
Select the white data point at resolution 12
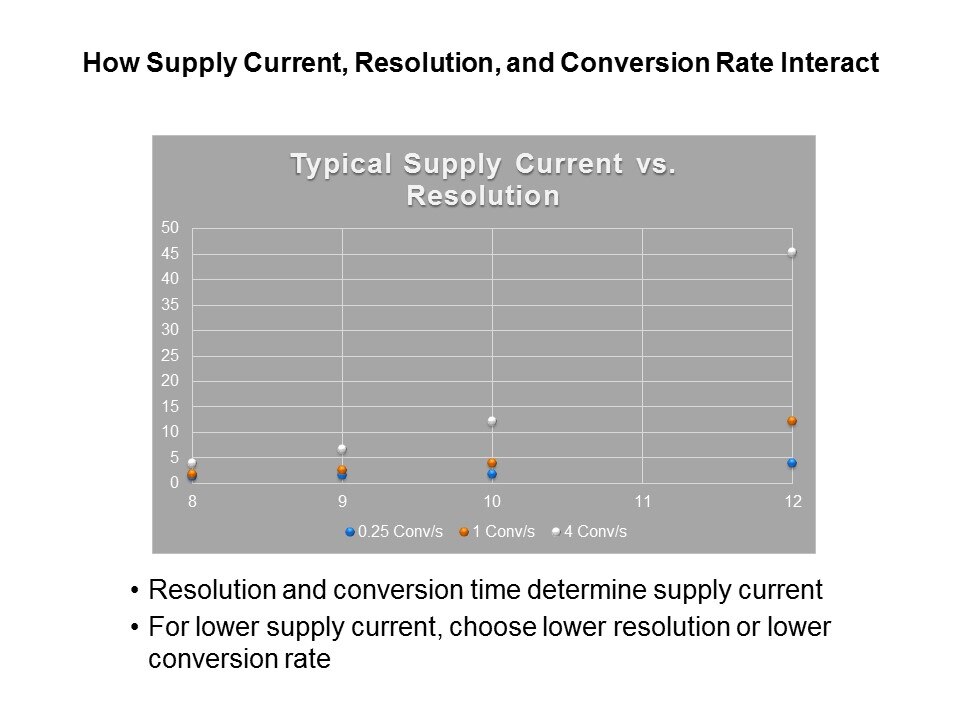click(792, 252)
